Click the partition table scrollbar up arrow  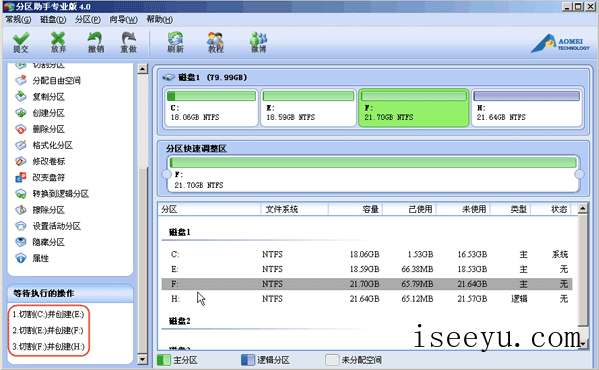pos(583,209)
